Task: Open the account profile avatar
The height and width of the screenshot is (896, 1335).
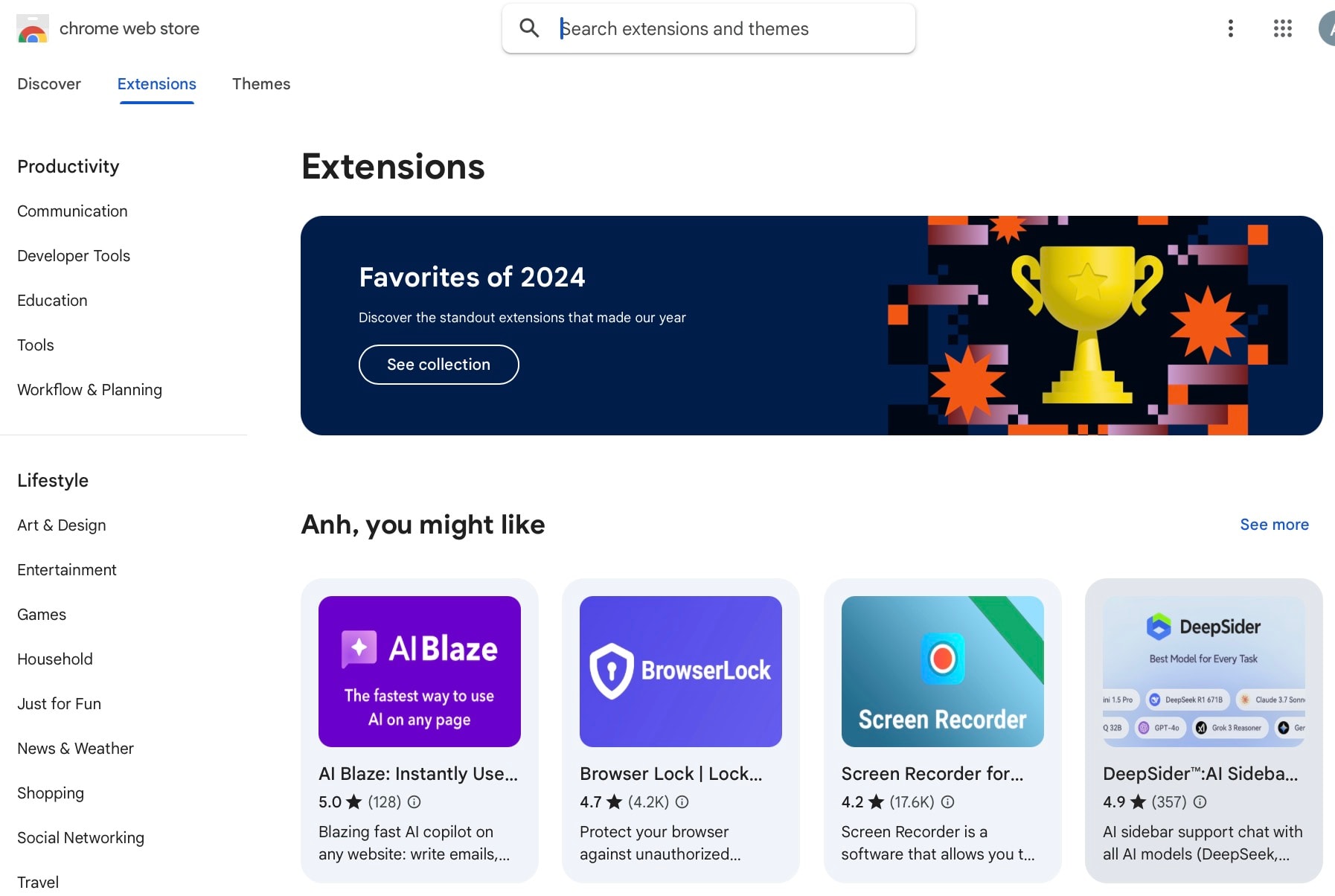Action: (x=1328, y=28)
